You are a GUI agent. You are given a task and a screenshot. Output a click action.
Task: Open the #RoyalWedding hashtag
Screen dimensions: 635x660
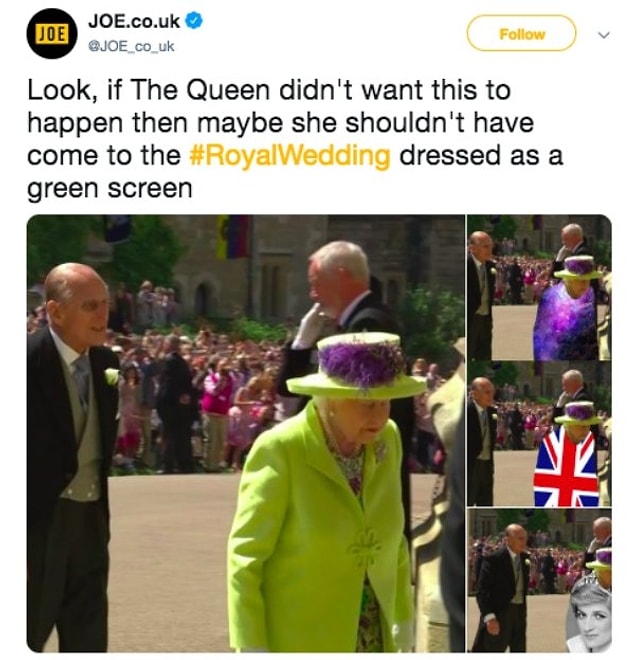coord(290,156)
